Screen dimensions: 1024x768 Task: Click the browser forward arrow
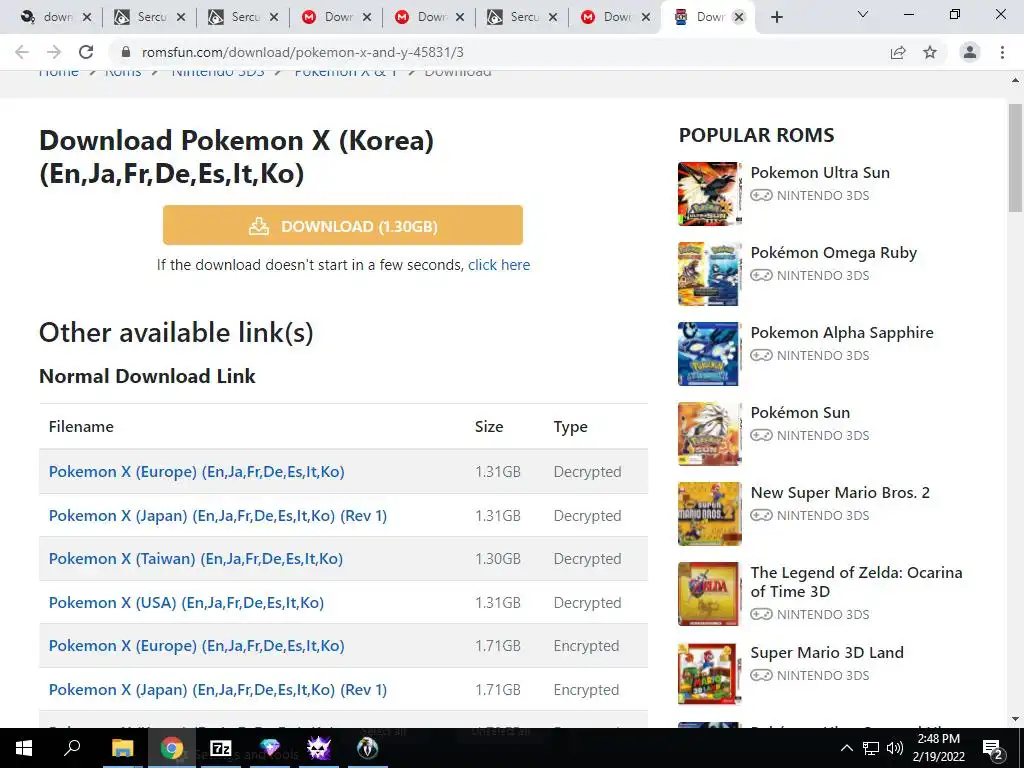(54, 52)
